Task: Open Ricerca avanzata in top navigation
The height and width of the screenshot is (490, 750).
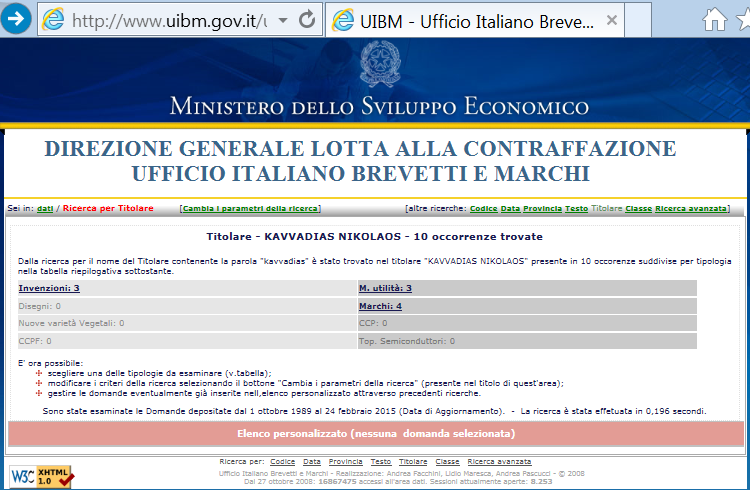Action: (x=691, y=209)
